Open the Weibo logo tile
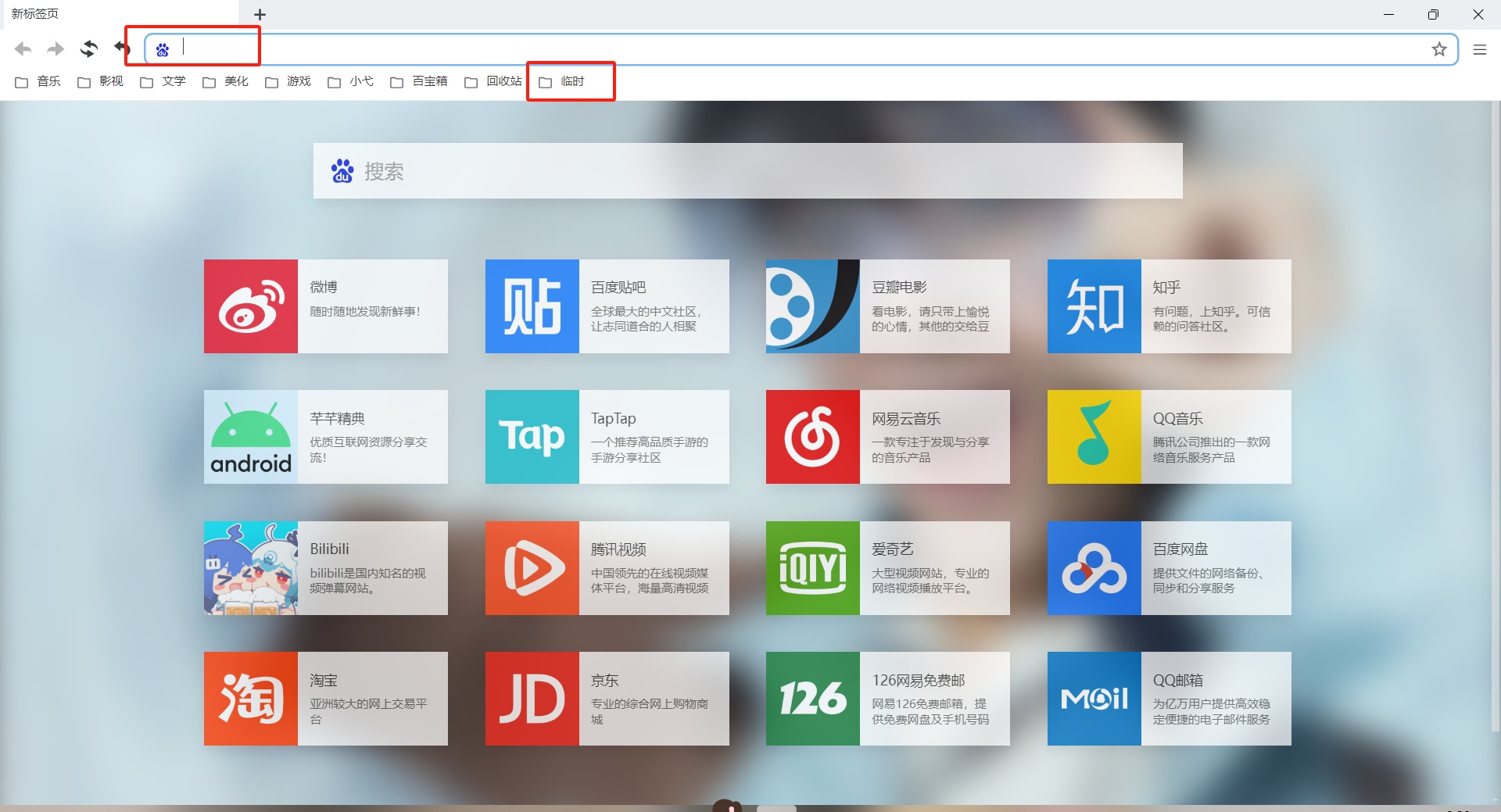 [x=251, y=306]
